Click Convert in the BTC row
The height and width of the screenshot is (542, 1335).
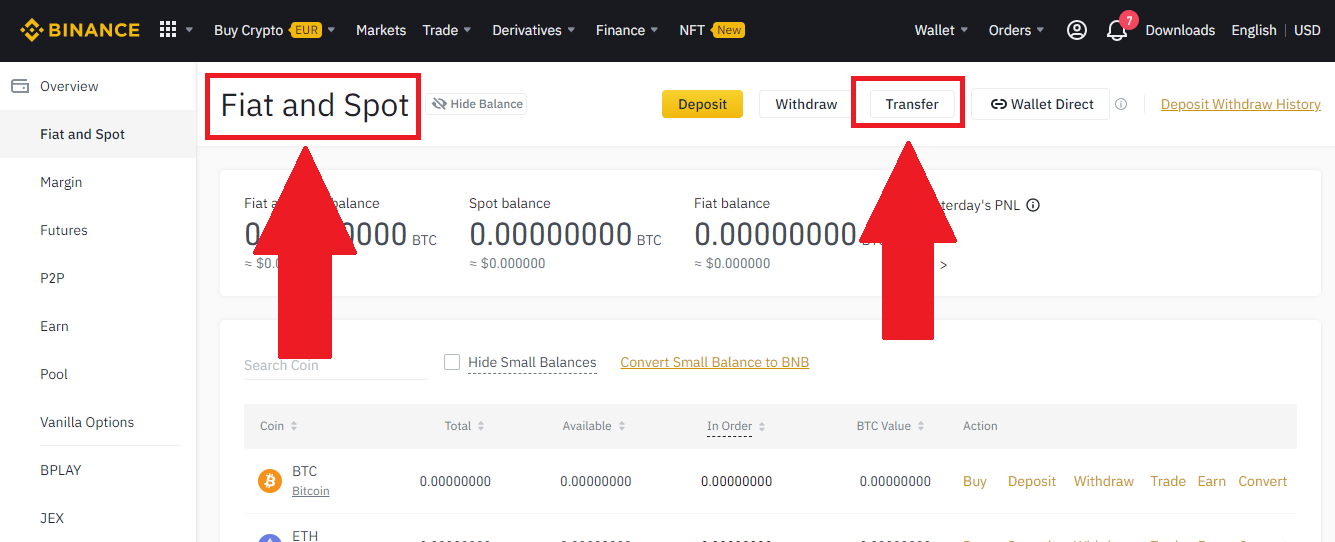coord(1263,481)
